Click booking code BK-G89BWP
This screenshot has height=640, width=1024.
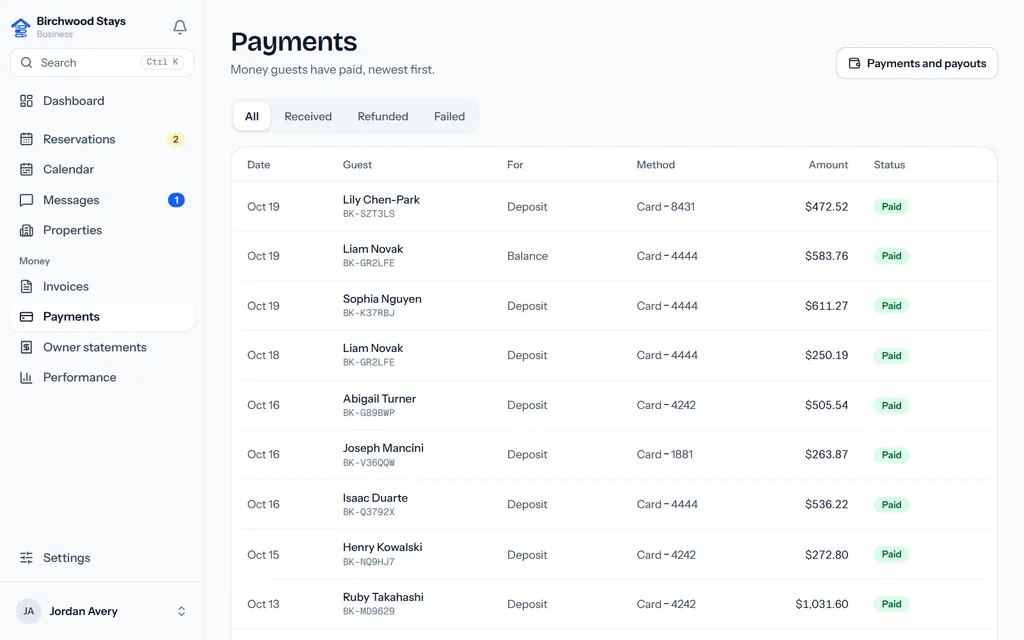(369, 413)
